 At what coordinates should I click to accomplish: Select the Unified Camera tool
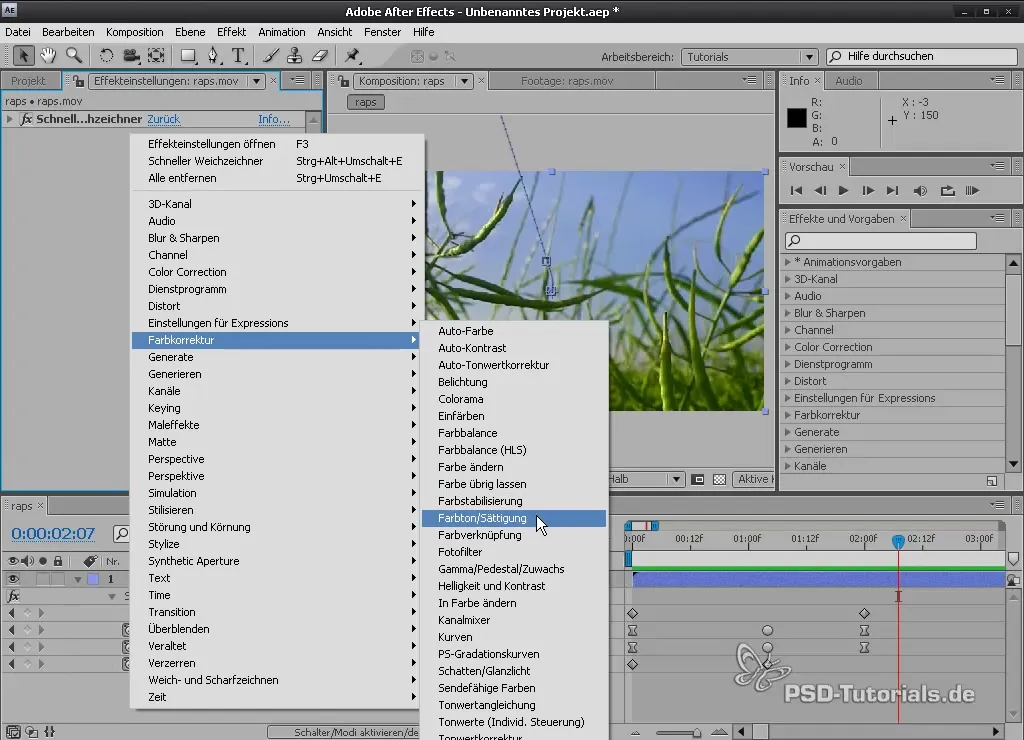(x=131, y=56)
